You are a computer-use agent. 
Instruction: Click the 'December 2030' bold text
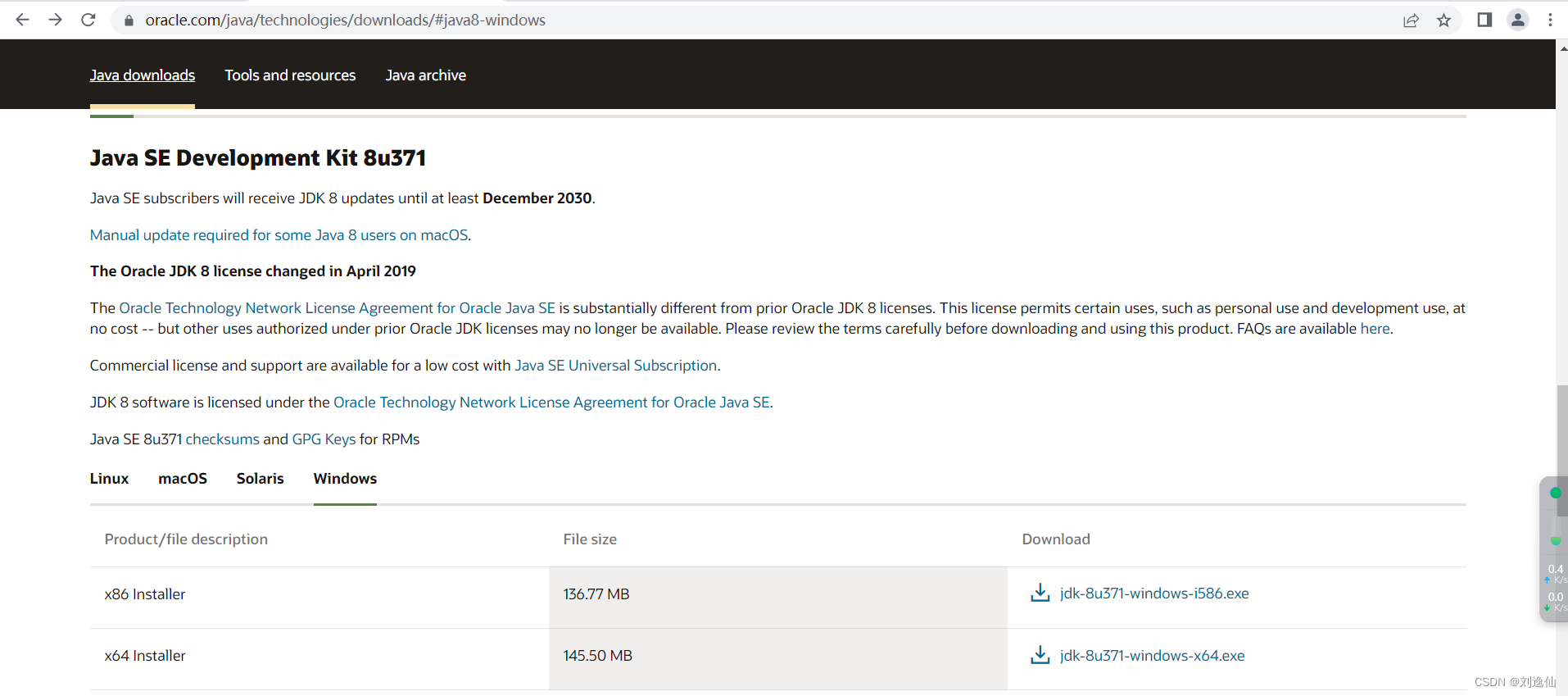[x=537, y=198]
